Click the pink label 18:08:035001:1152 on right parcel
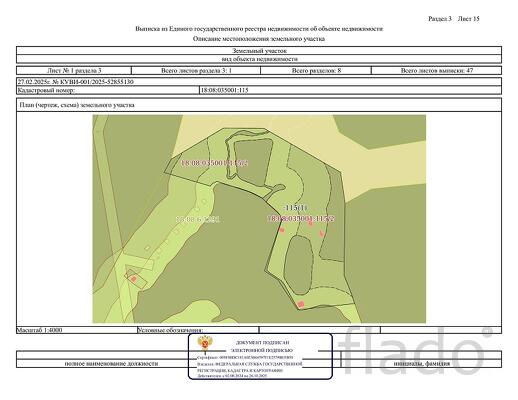 point(301,219)
